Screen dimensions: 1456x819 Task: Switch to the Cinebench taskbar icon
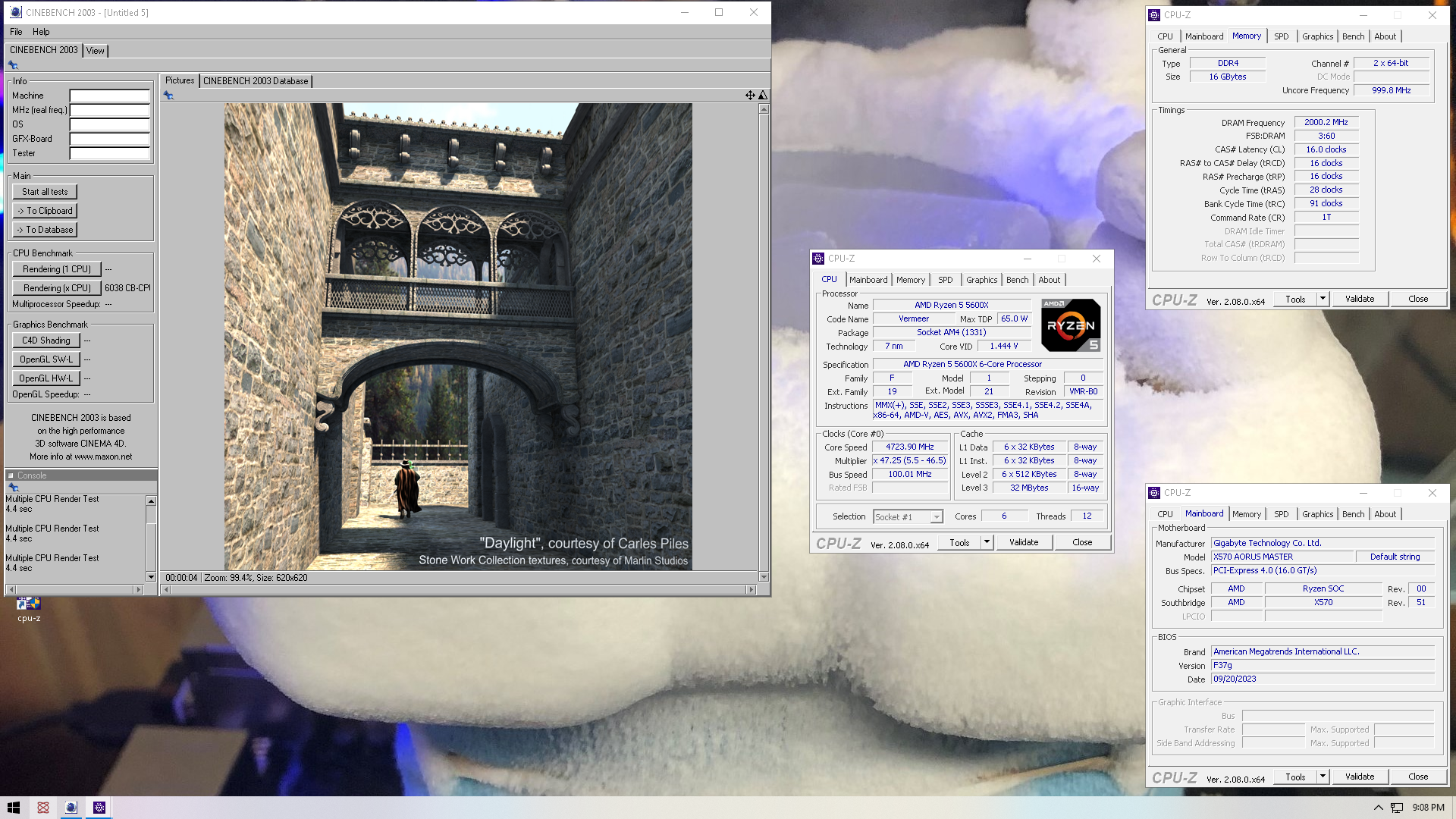[71, 808]
